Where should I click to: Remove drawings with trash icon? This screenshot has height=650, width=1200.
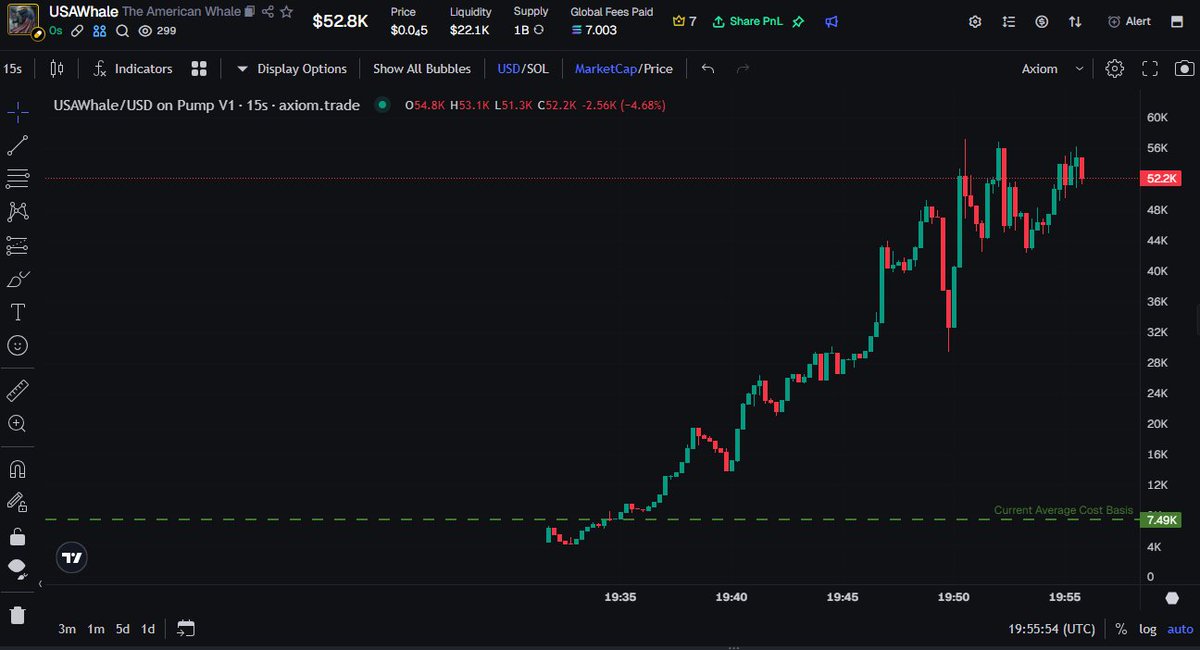(17, 615)
